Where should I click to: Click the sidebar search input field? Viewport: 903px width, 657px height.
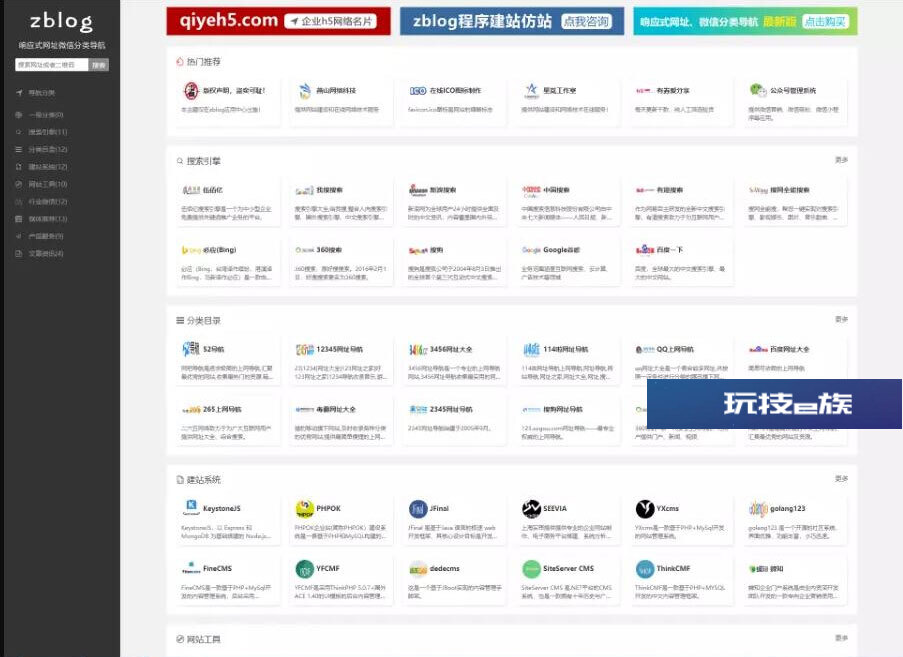click(52, 65)
